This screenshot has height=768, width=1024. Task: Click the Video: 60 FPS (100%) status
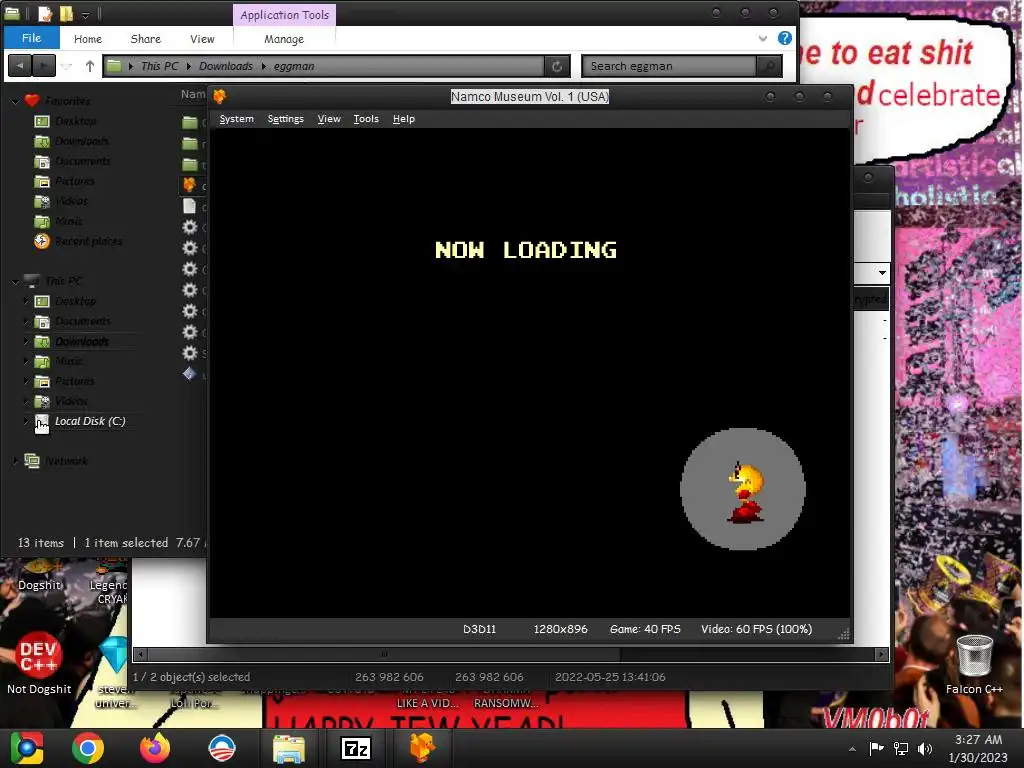(x=757, y=630)
